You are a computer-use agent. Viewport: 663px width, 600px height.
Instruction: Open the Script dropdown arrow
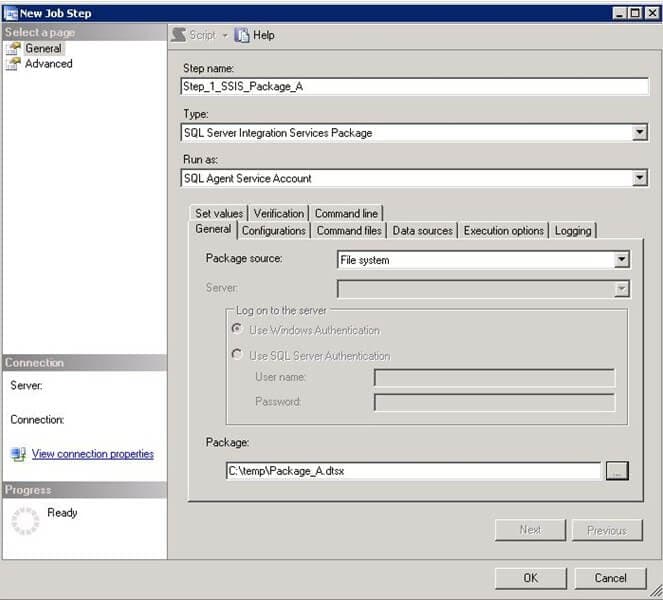[x=225, y=35]
